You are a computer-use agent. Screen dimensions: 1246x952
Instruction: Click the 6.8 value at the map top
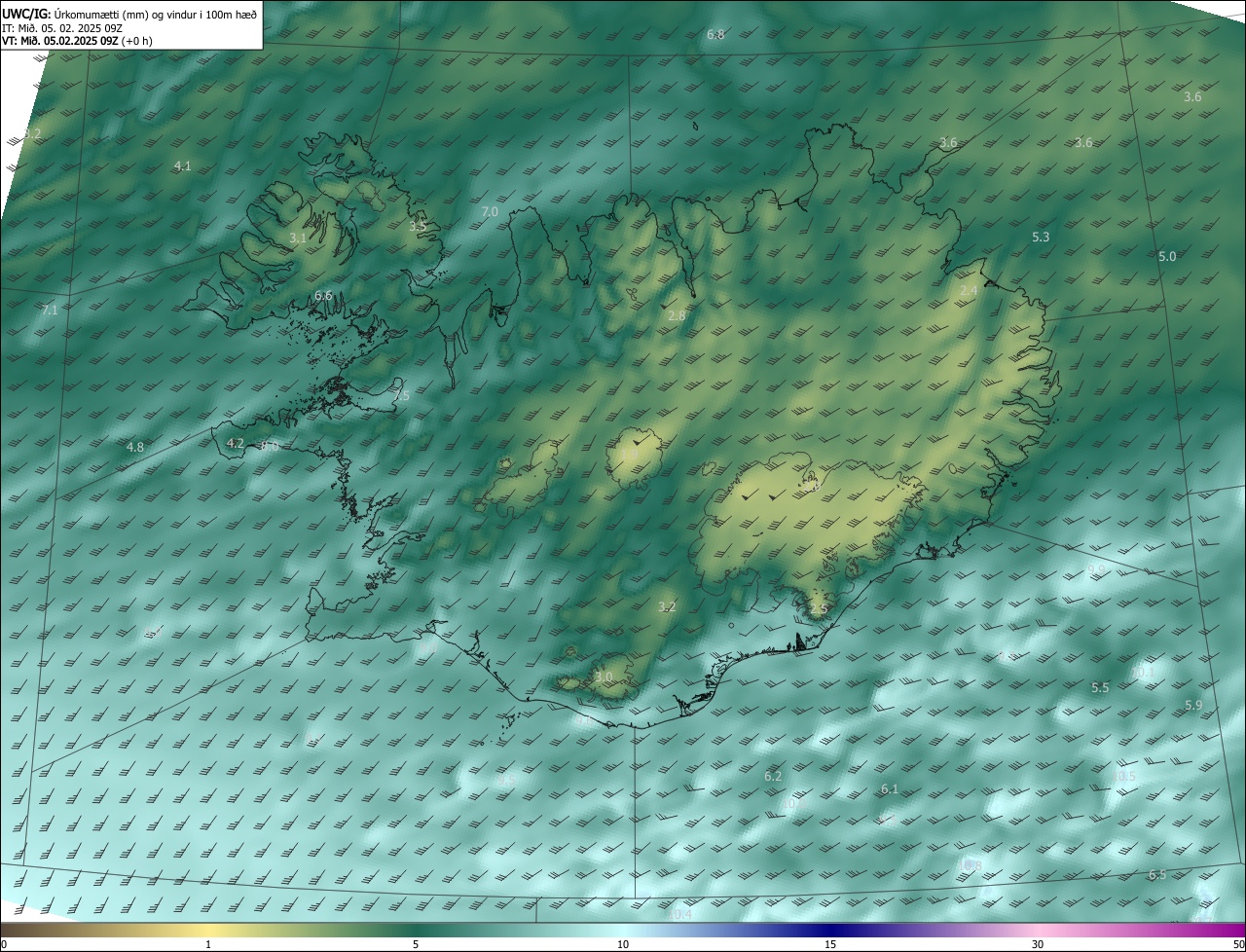point(715,35)
